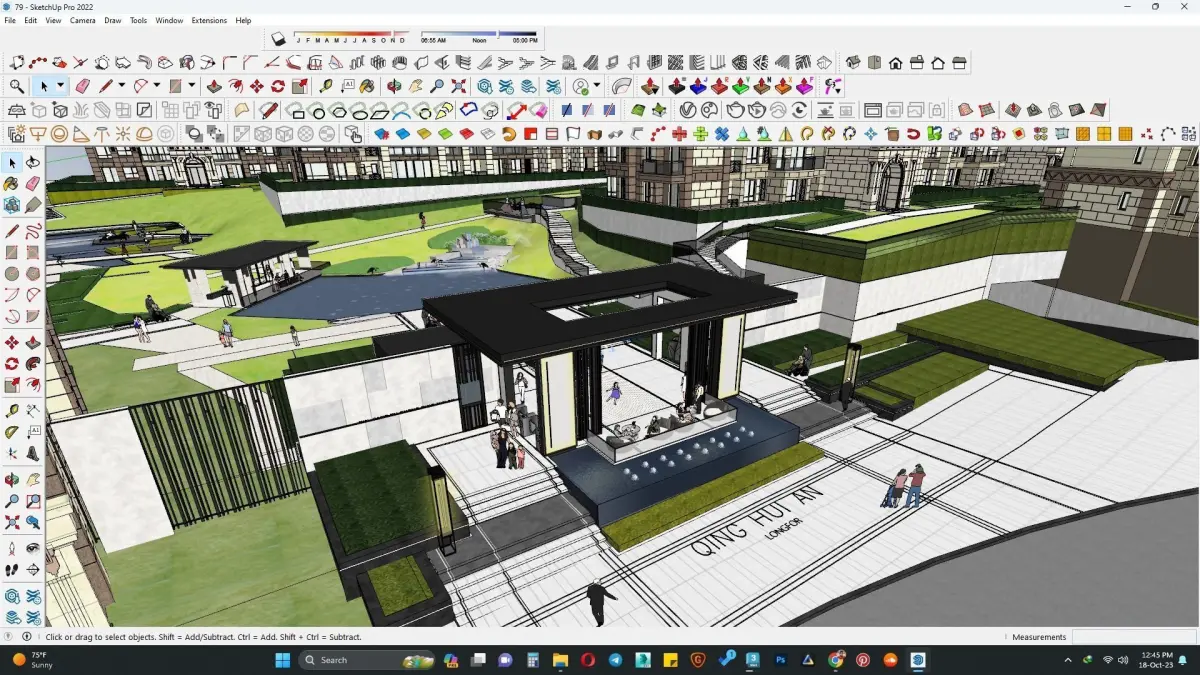This screenshot has width=1200, height=675.
Task: Open the Search magnifier in top toolbar
Action: pos(17,87)
